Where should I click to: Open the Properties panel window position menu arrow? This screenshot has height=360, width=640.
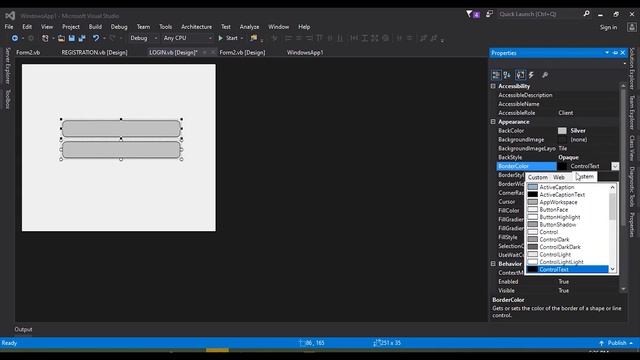(607, 53)
